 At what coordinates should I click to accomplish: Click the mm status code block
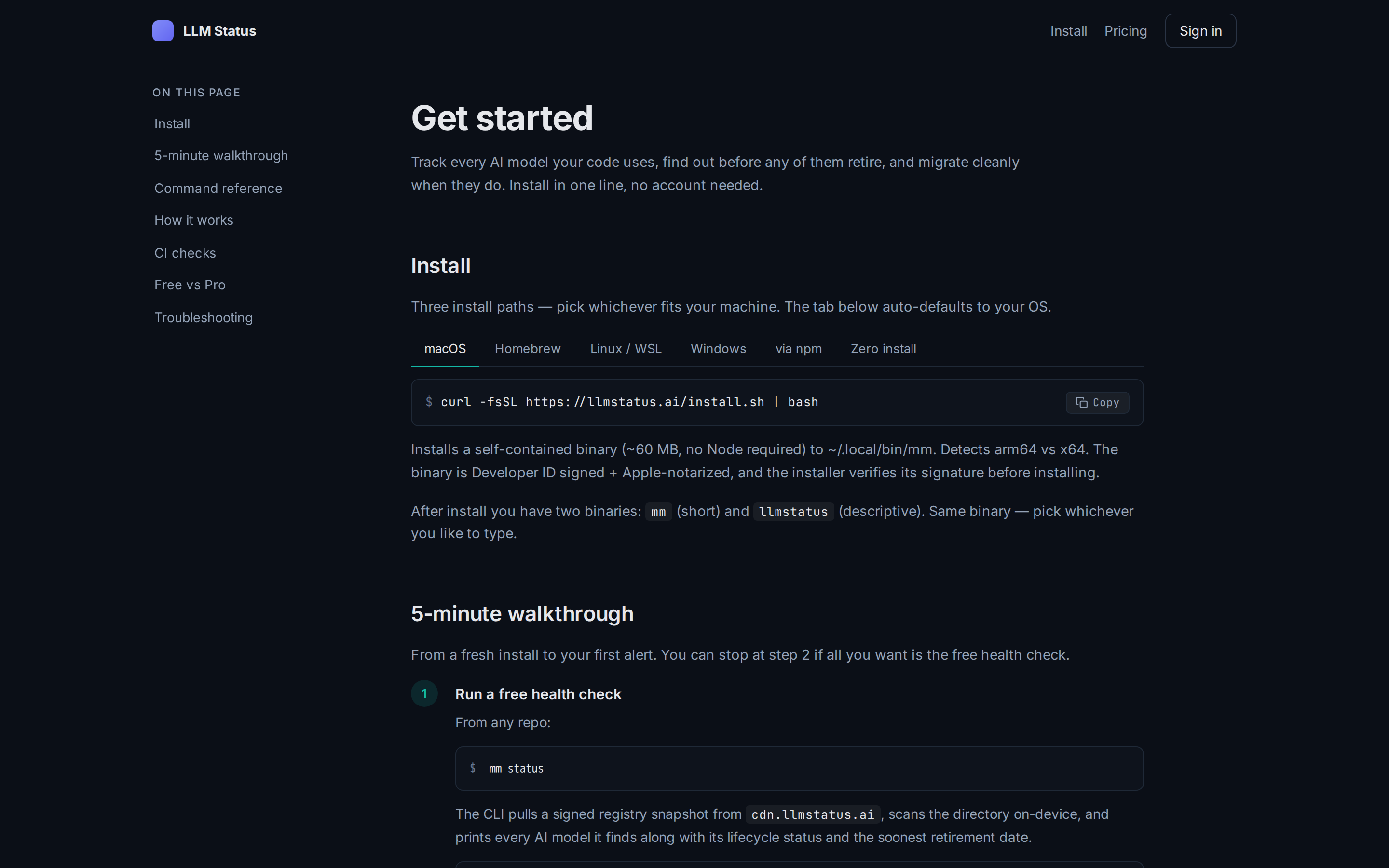click(x=799, y=768)
